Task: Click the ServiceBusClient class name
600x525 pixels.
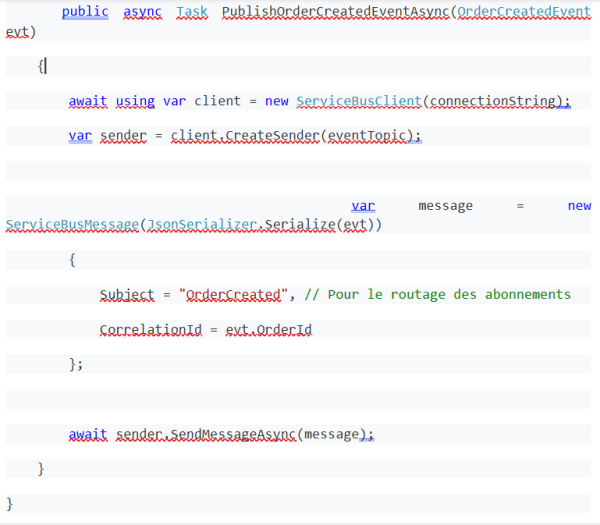Action: (358, 101)
